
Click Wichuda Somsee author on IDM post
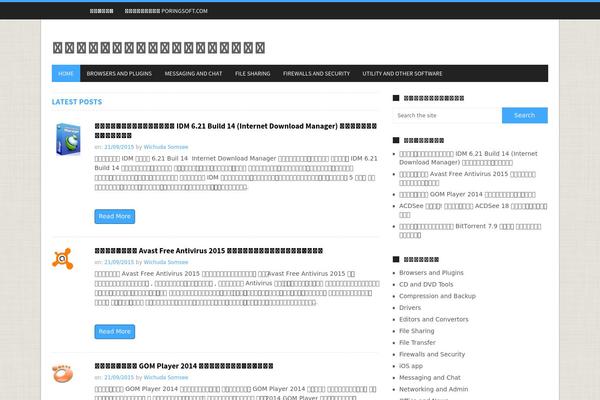pyautogui.click(x=166, y=147)
